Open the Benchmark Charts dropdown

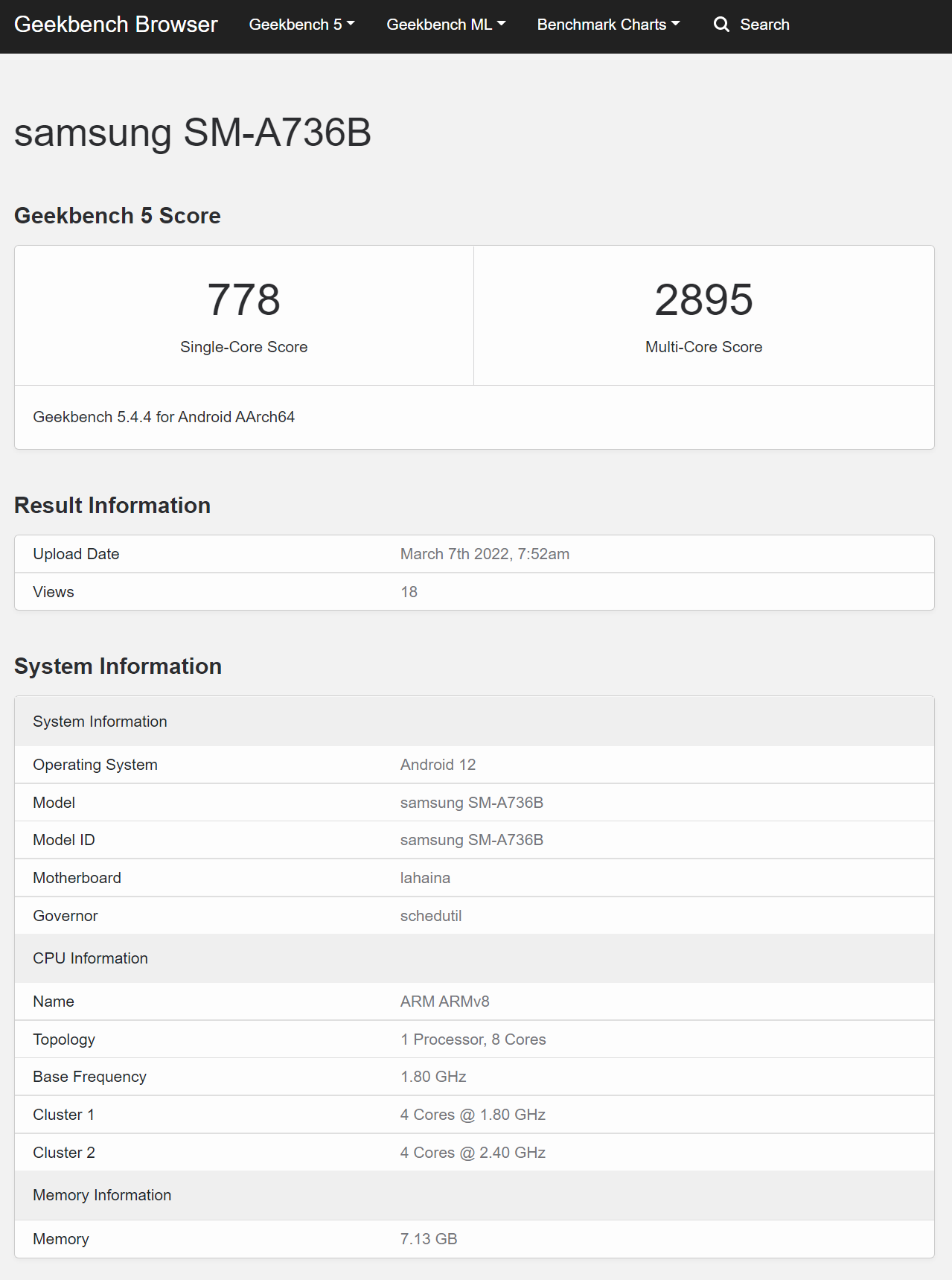608,25
